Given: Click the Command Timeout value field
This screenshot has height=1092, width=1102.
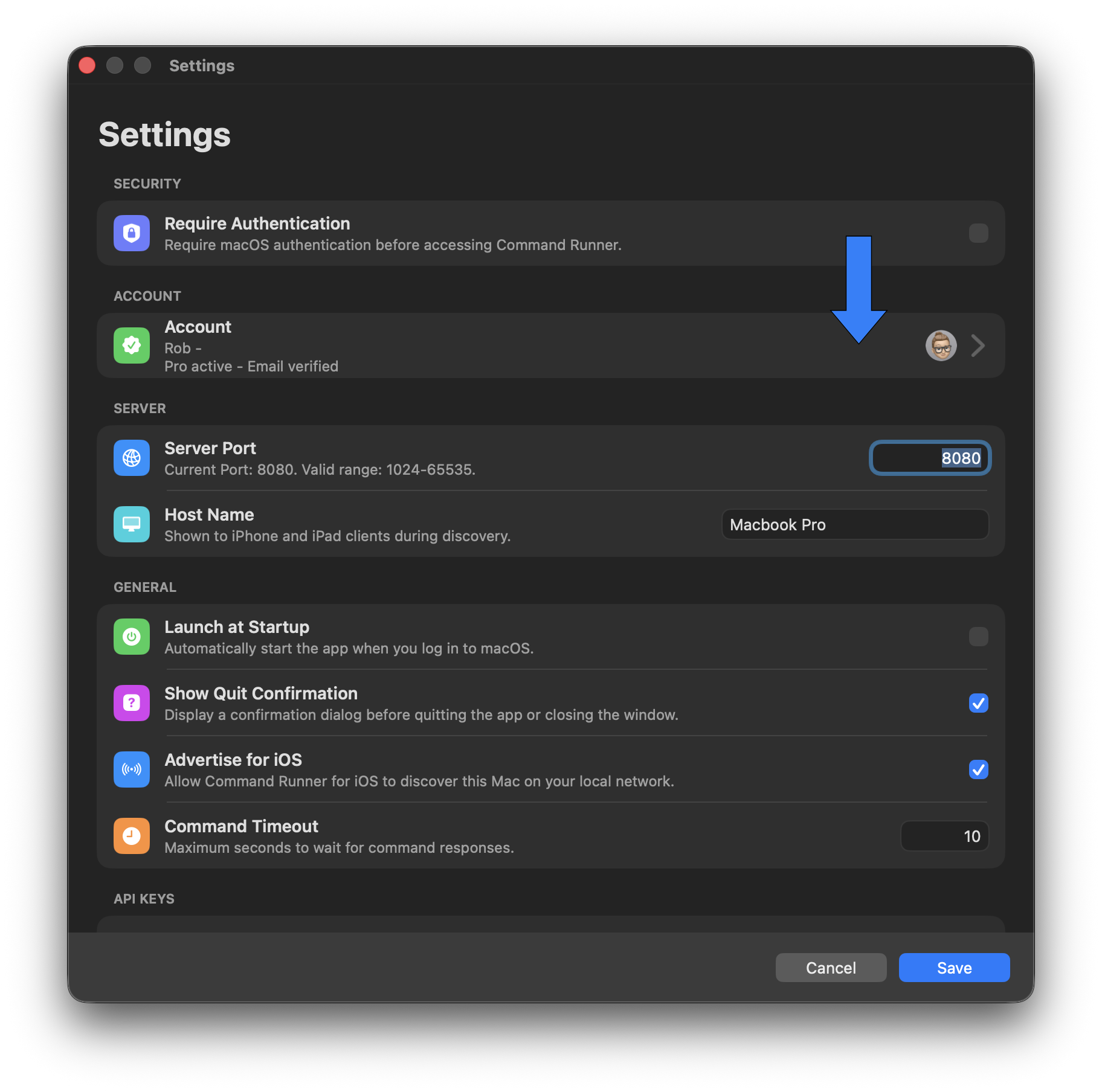Looking at the screenshot, I should point(944,836).
